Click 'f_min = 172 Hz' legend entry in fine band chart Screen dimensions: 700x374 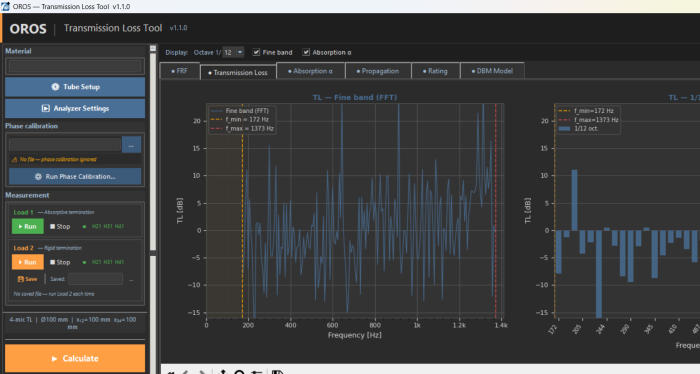pyautogui.click(x=240, y=120)
